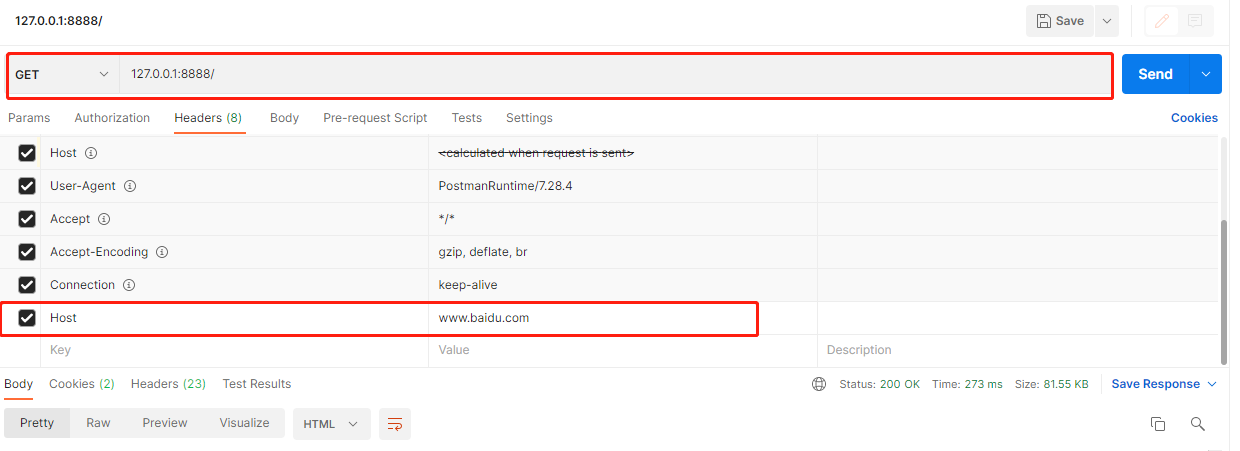Screen dimensions: 1240x451
Task: Click the info icon beside Connection
Action: [x=129, y=285]
